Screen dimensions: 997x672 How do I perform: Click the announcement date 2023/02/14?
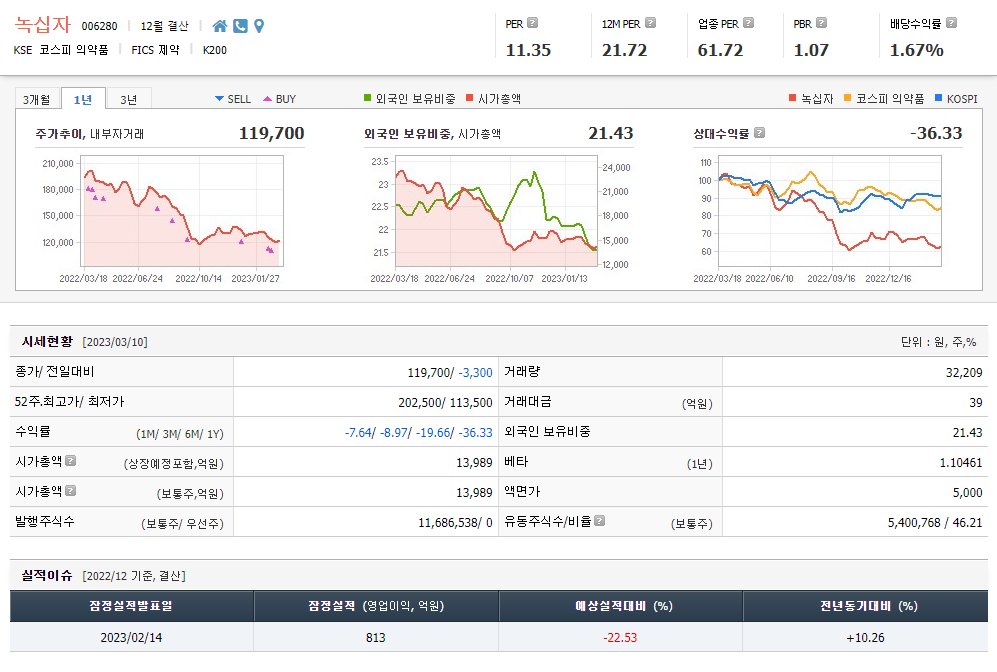[131, 637]
